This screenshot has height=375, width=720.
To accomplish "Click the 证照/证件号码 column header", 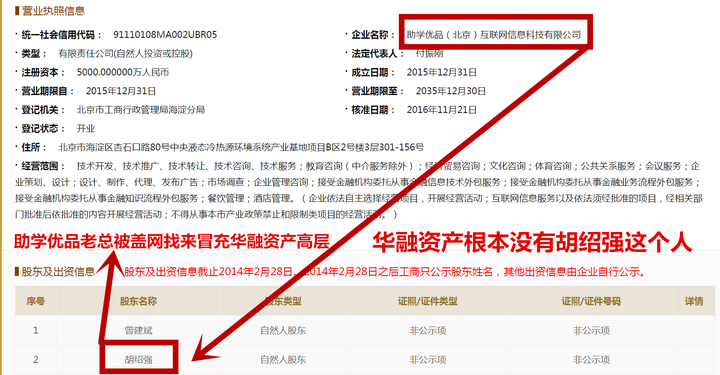I will point(591,302).
